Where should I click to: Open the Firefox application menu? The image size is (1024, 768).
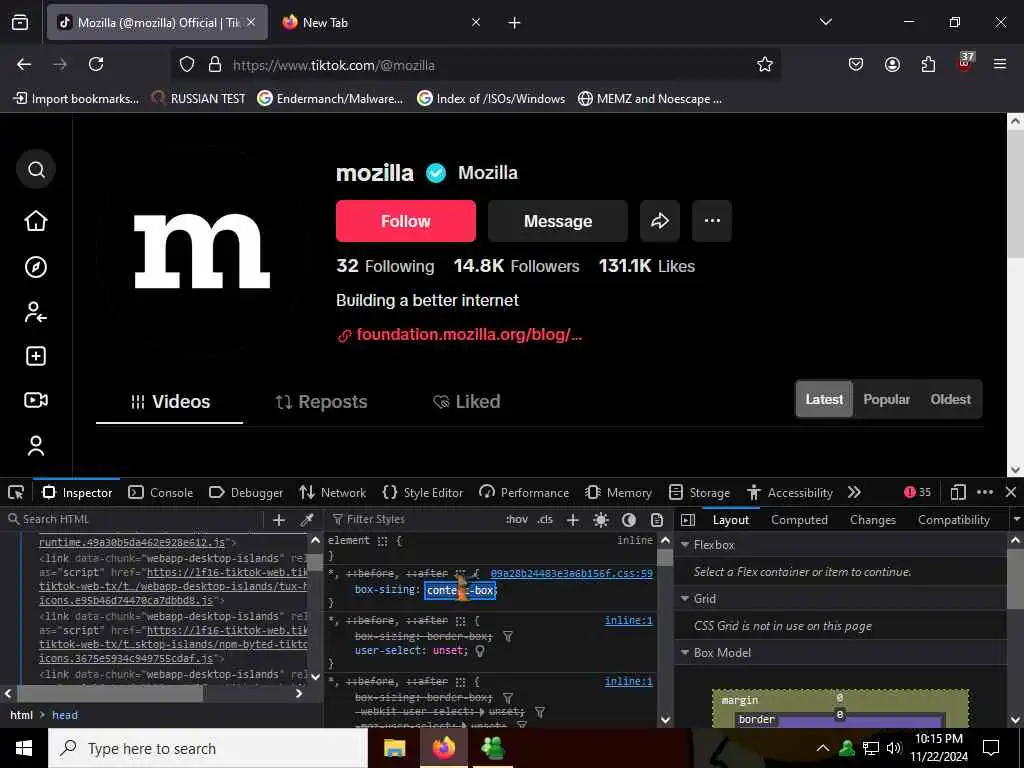tap(1000, 64)
